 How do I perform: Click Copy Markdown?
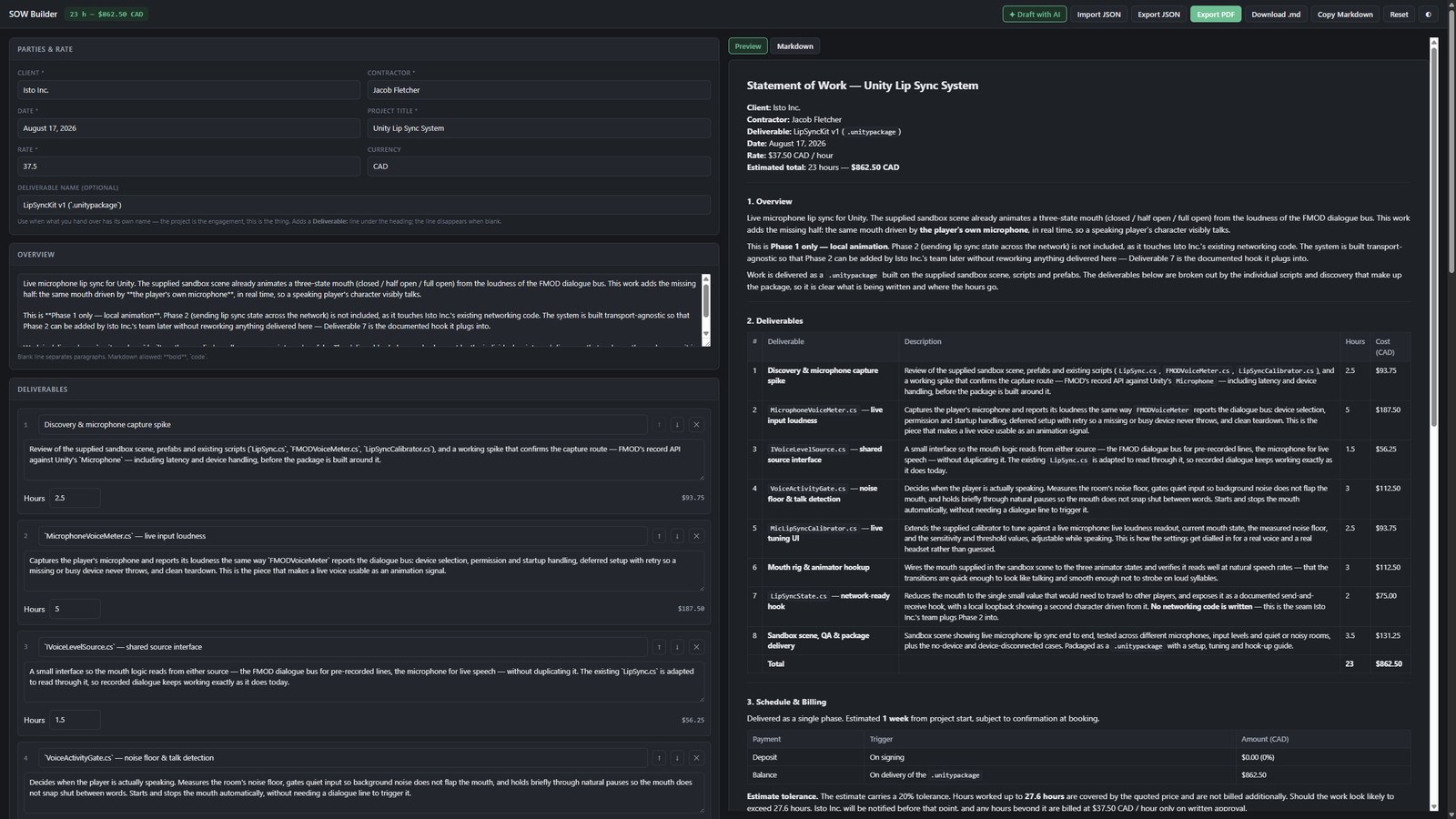coord(1345,15)
